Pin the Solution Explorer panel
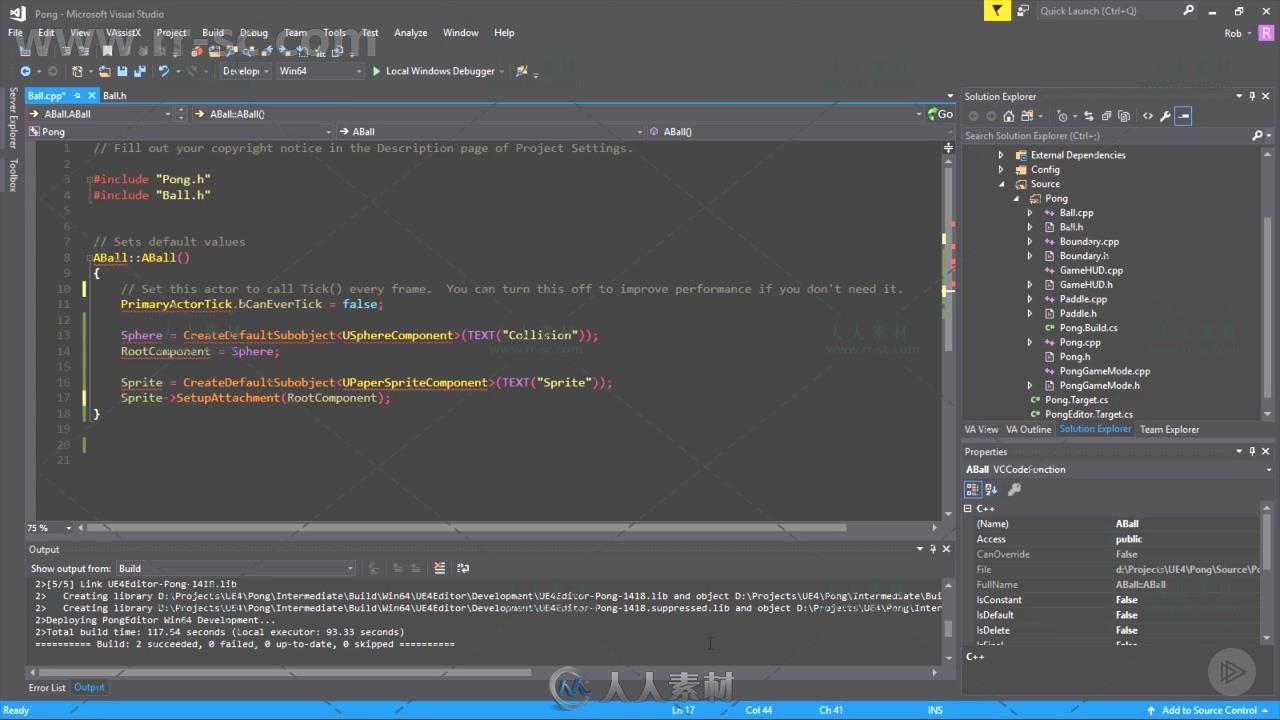 [x=1252, y=96]
